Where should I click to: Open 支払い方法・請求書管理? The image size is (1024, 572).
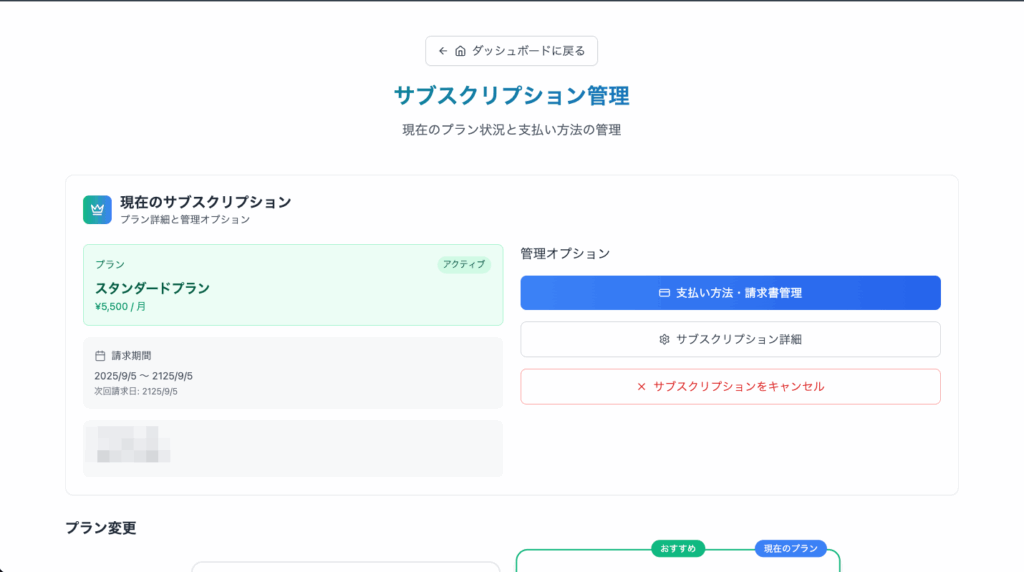(x=738, y=293)
